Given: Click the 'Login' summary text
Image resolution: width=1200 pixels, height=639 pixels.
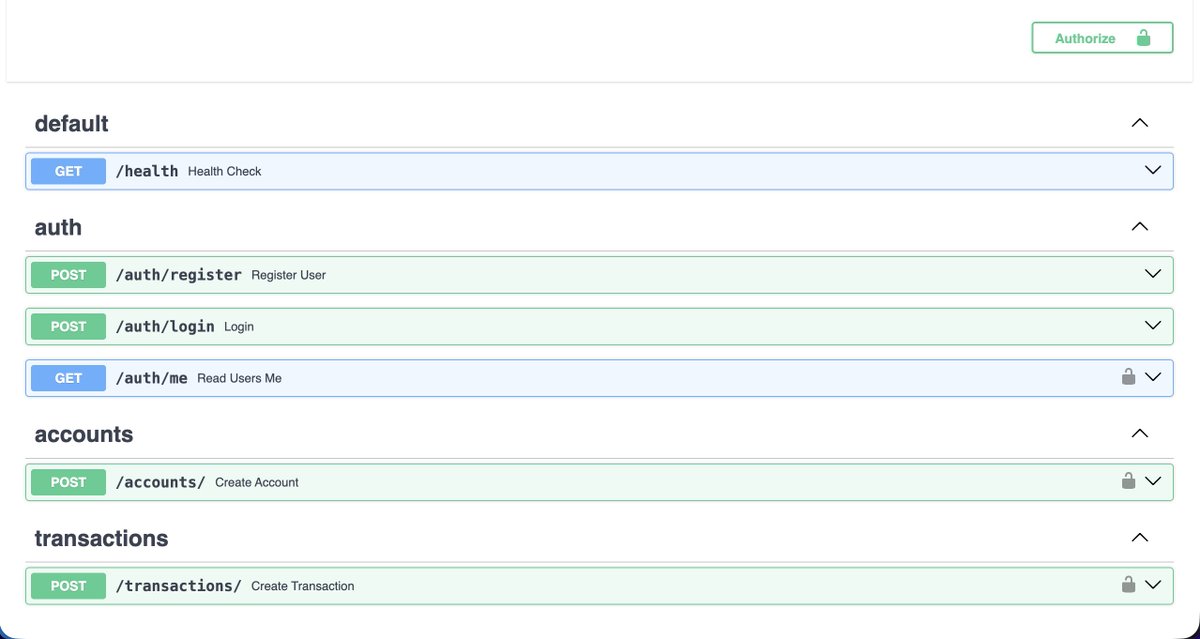Looking at the screenshot, I should pos(240,327).
